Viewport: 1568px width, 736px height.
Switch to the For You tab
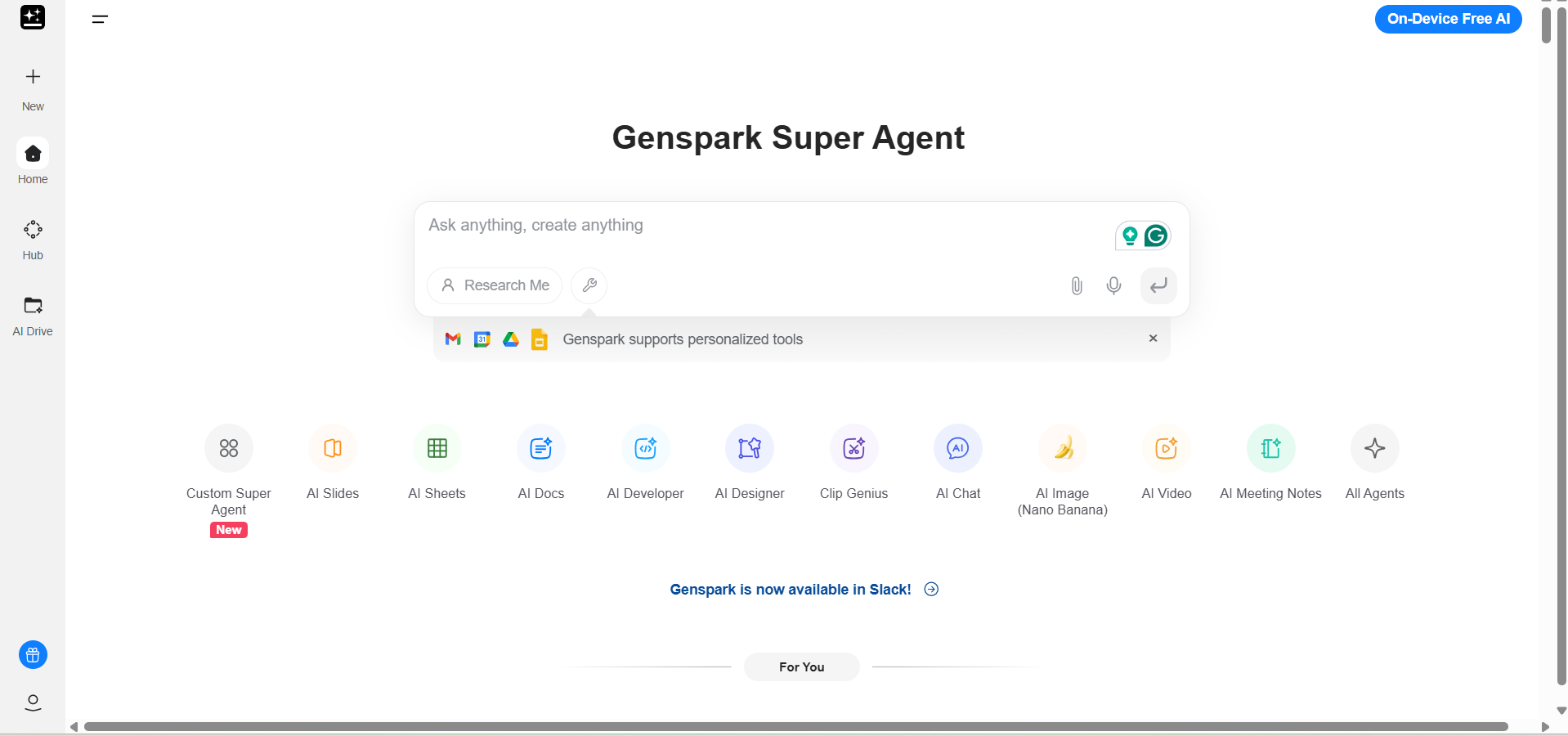801,666
